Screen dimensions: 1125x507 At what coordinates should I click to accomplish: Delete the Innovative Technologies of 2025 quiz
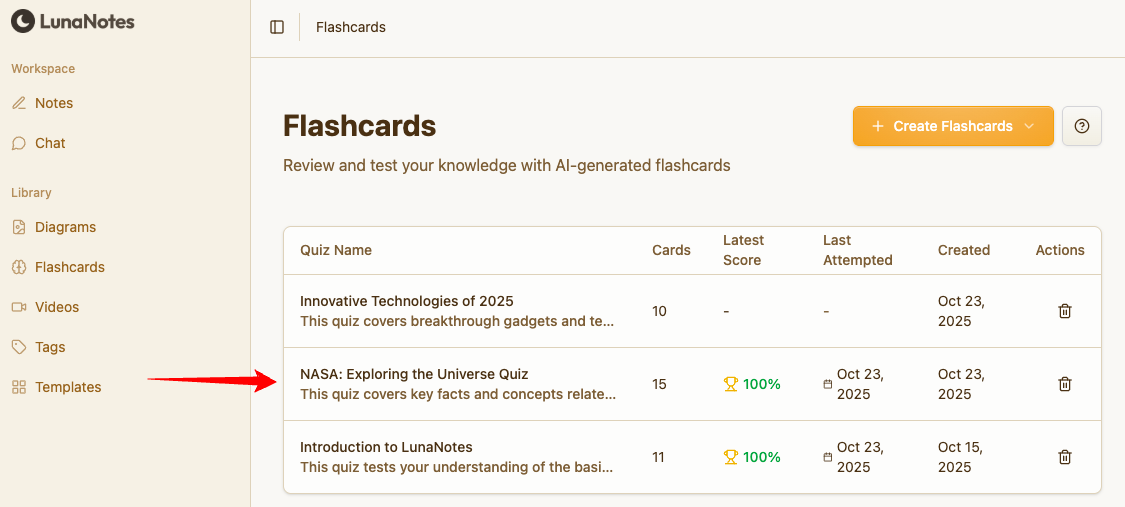[x=1065, y=311]
